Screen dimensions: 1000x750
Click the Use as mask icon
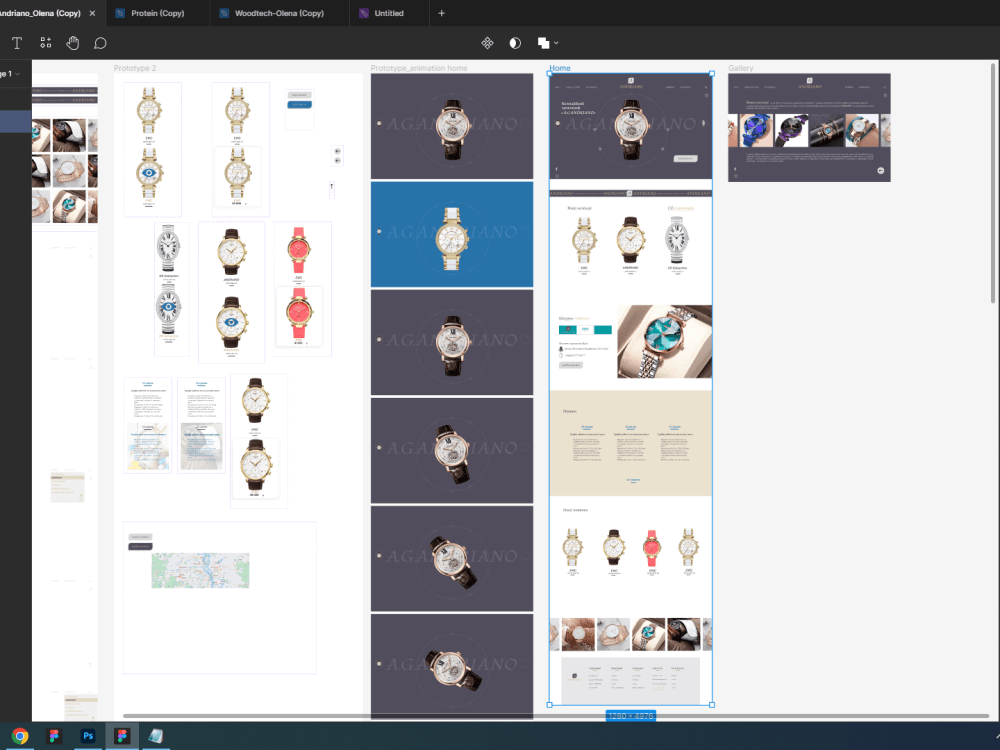515,43
